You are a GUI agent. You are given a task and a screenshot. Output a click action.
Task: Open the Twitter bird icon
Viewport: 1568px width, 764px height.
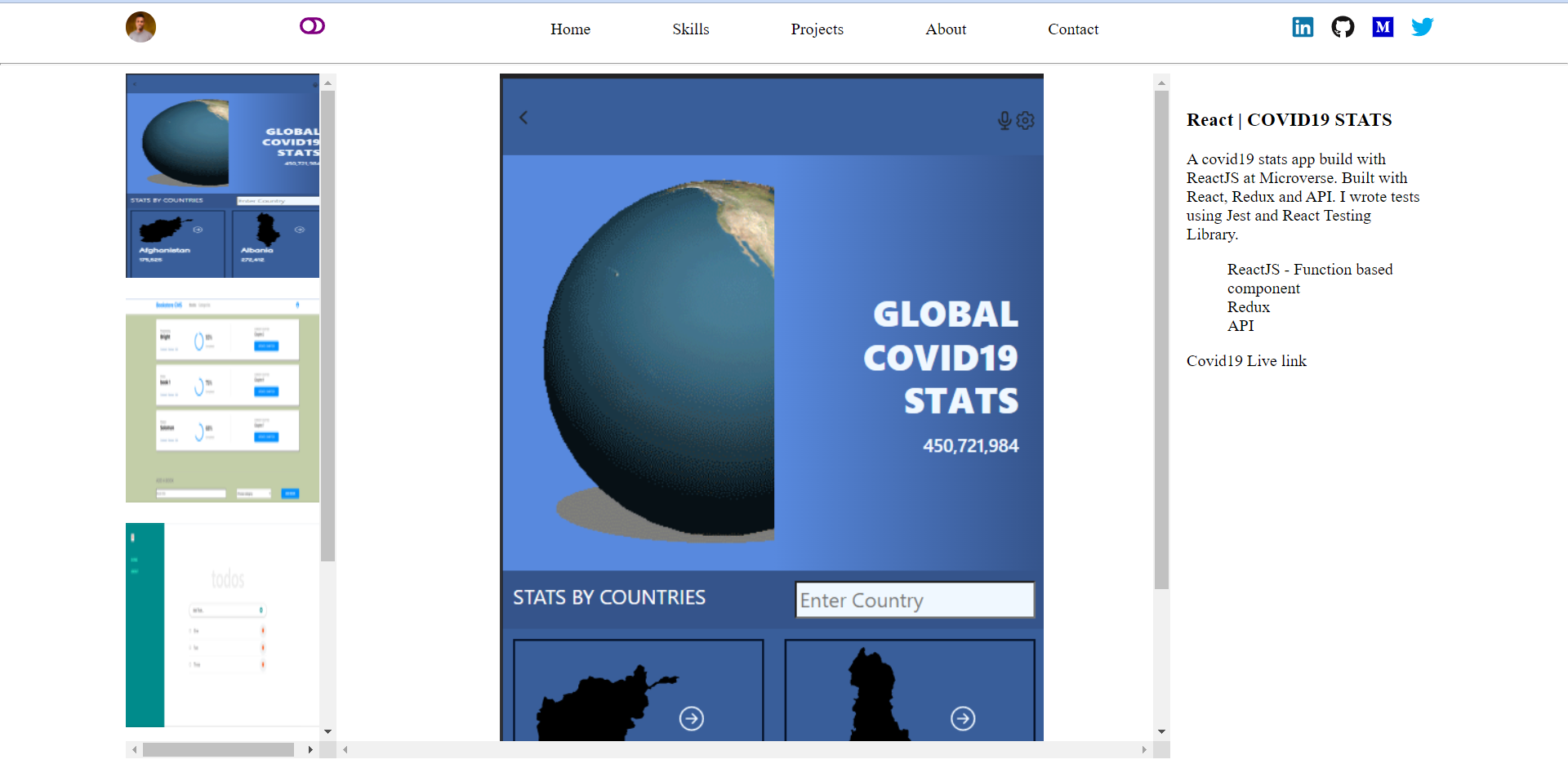[1423, 27]
